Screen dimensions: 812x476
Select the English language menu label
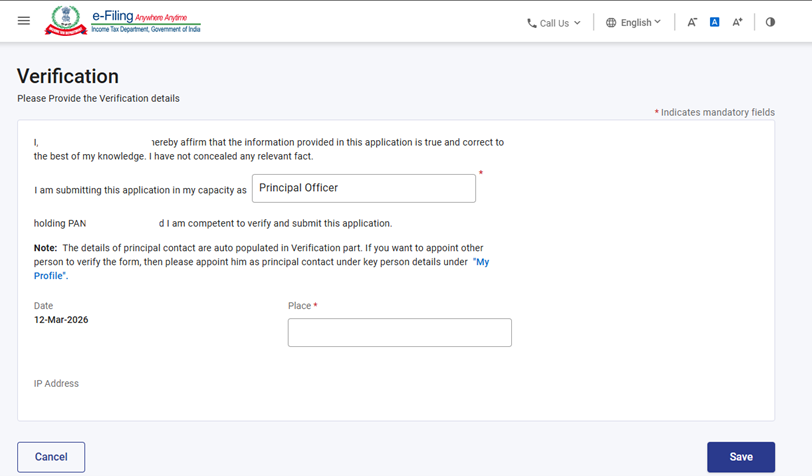click(x=636, y=23)
